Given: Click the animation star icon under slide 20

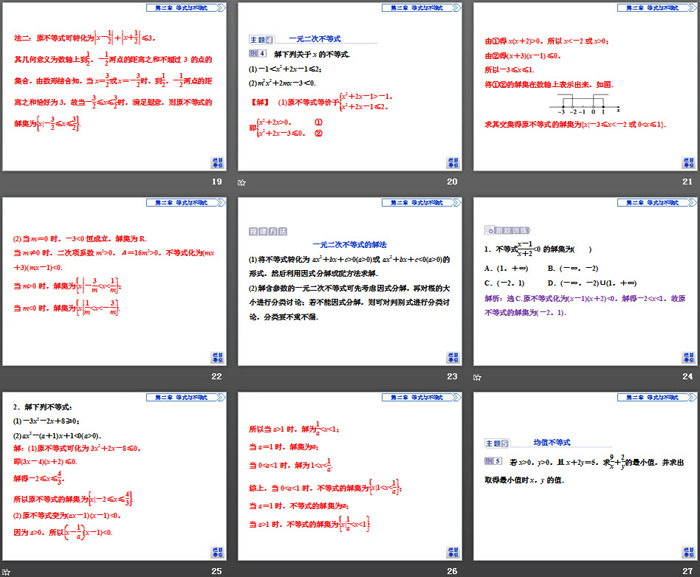Looking at the screenshot, I should [241, 183].
